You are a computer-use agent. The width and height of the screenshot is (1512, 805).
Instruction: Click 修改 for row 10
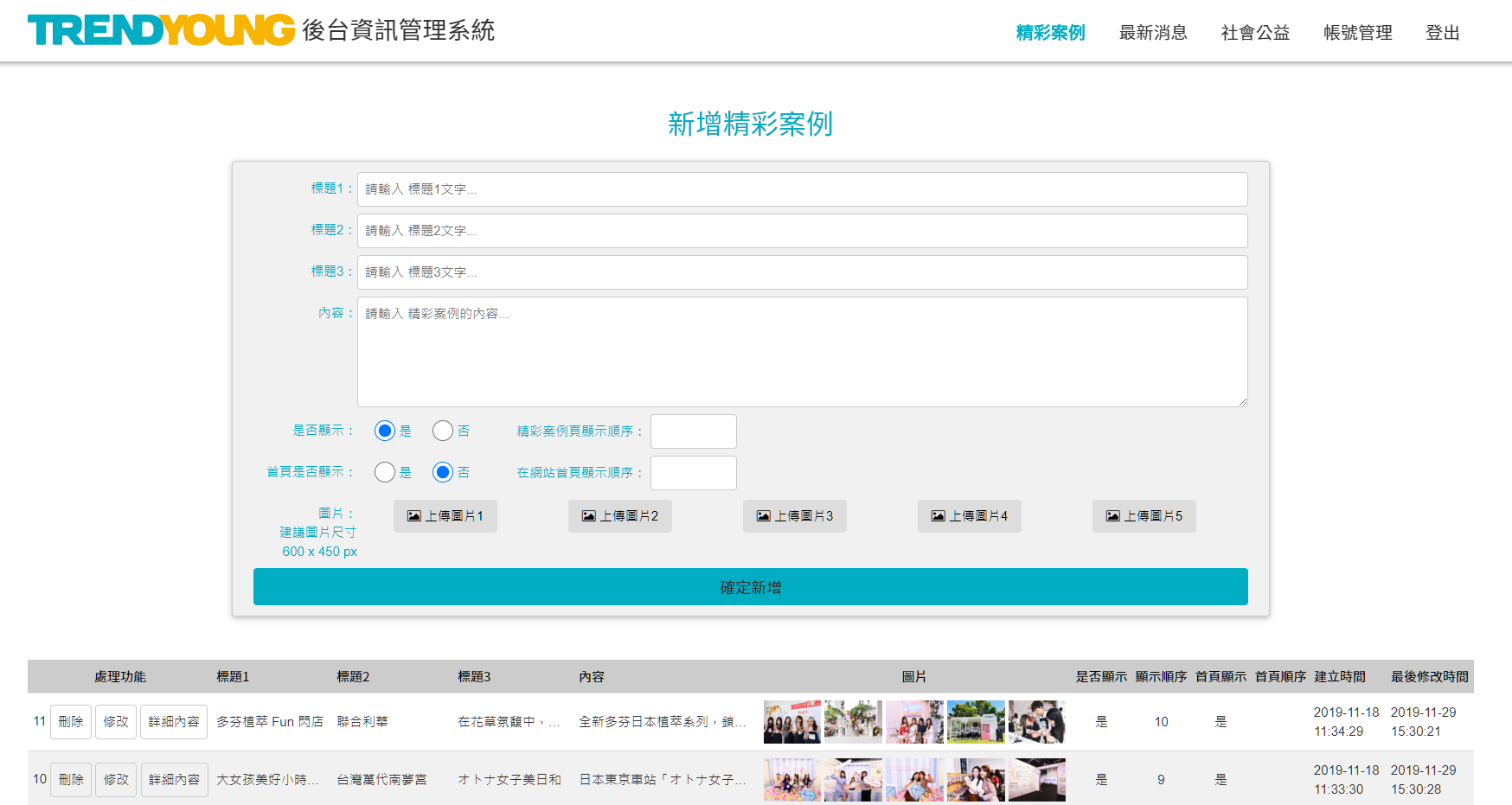coord(116,780)
